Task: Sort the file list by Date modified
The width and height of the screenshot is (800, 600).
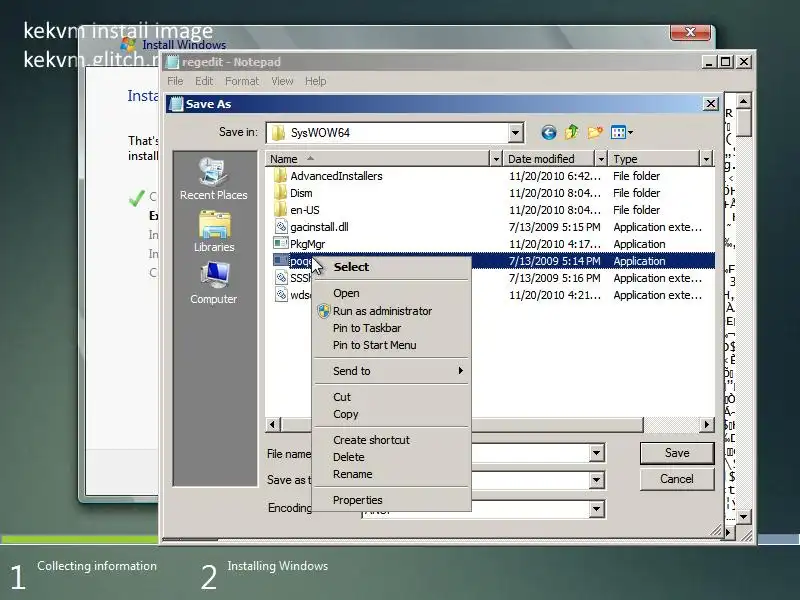Action: pyautogui.click(x=549, y=159)
